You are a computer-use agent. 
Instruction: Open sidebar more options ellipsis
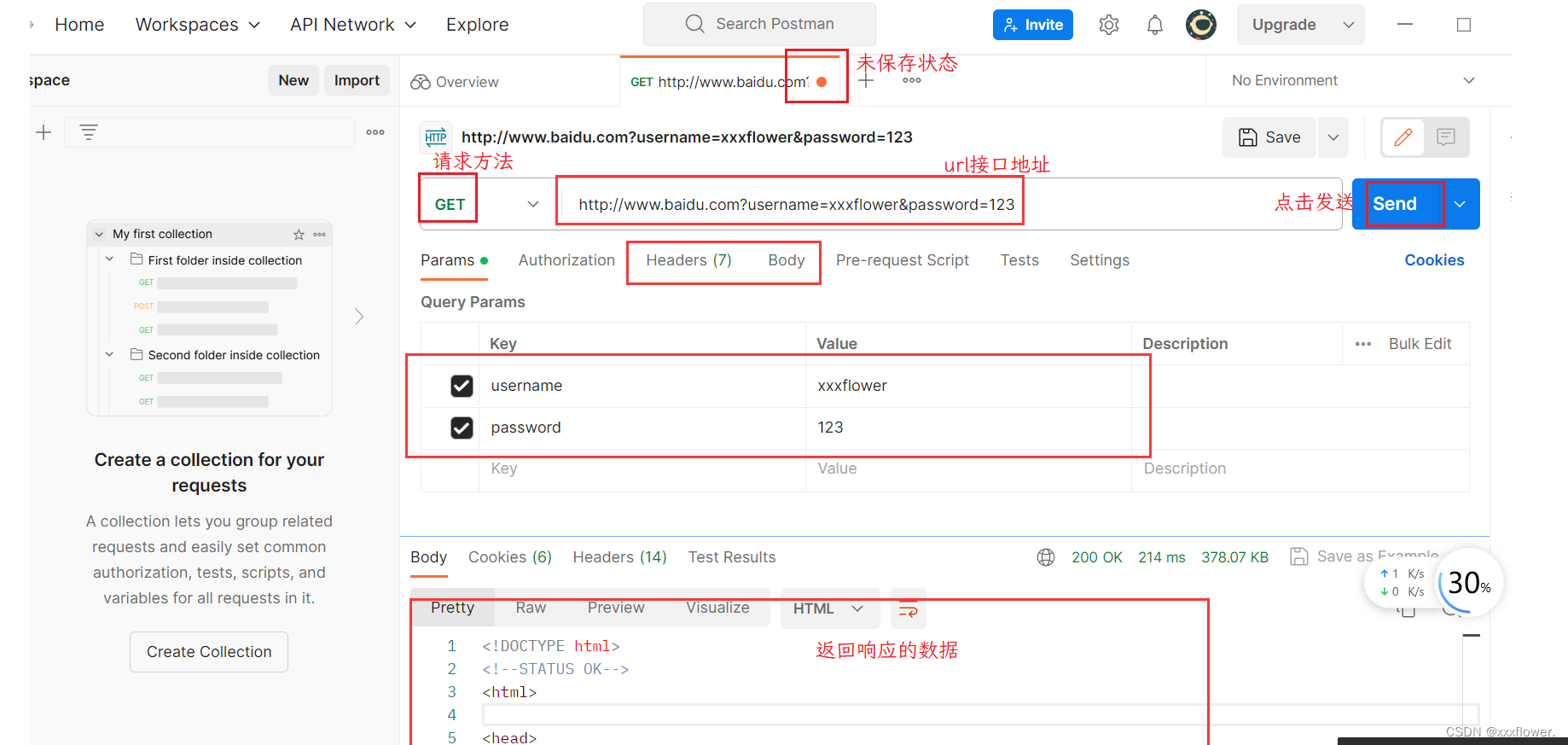click(x=375, y=132)
